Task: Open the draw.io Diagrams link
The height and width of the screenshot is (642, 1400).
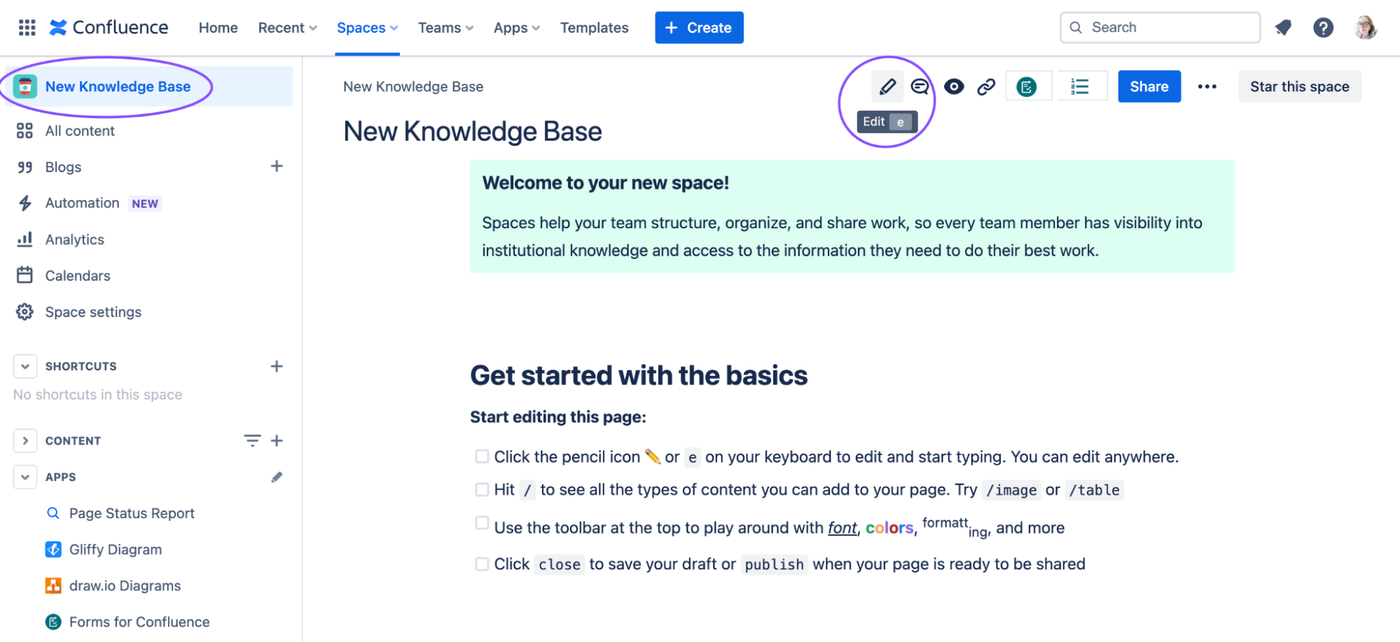Action: tap(125, 585)
